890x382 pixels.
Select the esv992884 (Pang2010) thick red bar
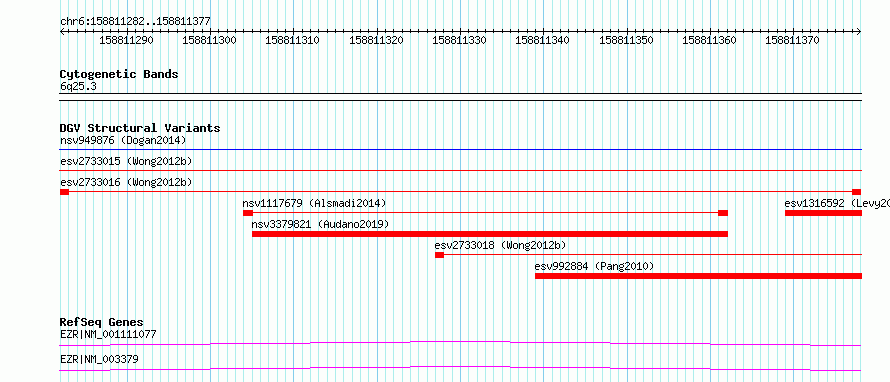pyautogui.click(x=698, y=276)
